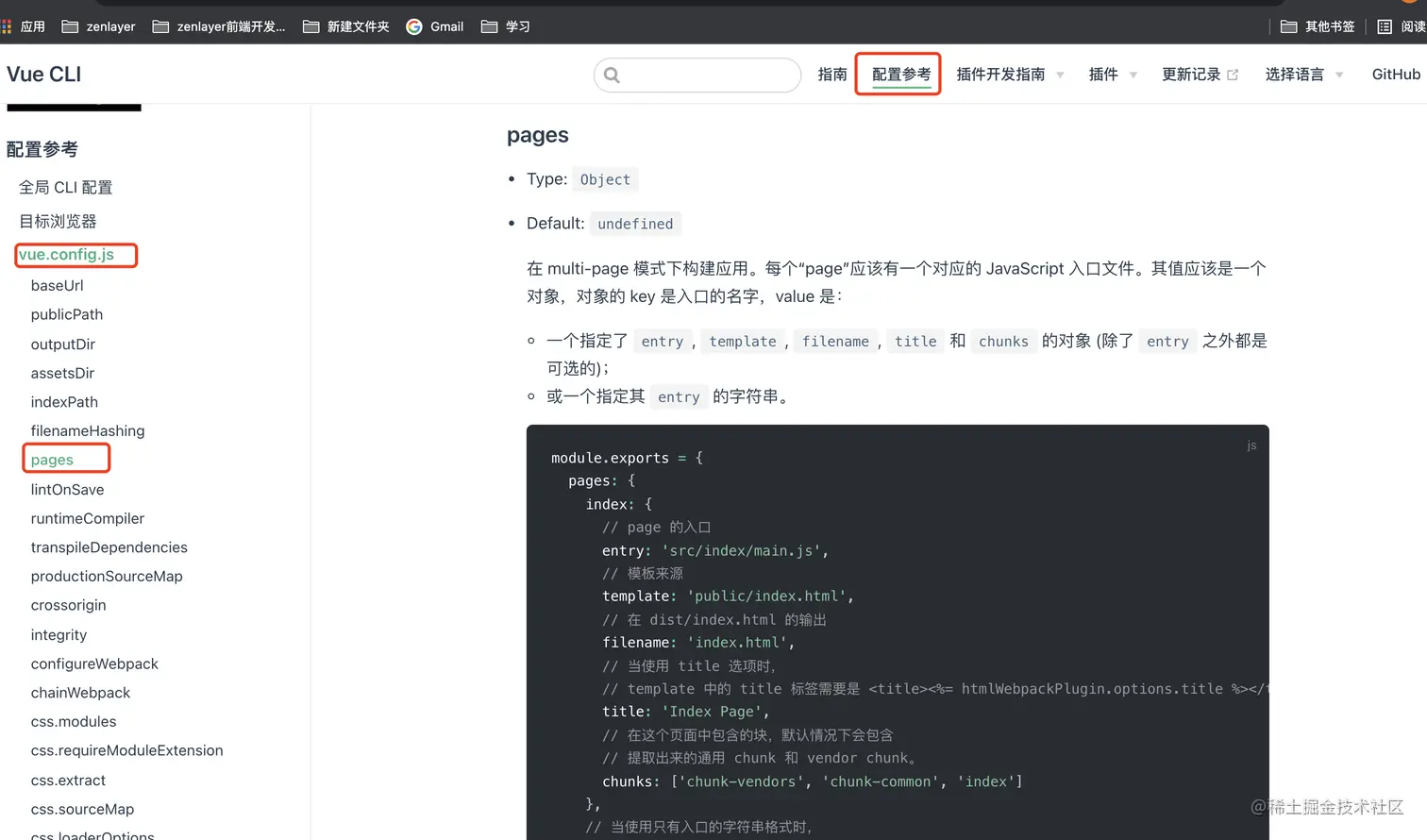The image size is (1427, 840).
Task: Select vue.config.js in sidebar
Action: pos(66,255)
